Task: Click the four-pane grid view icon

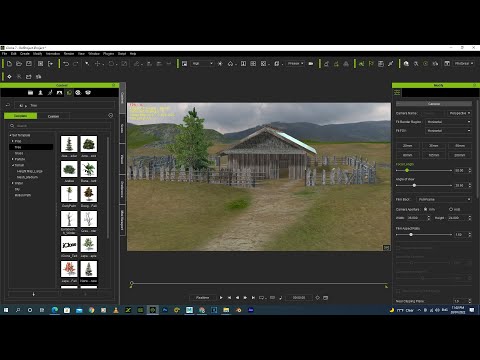Action: [253, 64]
